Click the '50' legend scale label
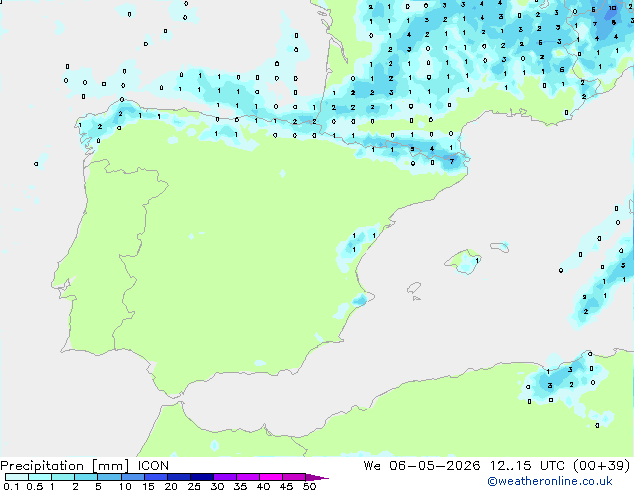The image size is (634, 490). point(309,486)
